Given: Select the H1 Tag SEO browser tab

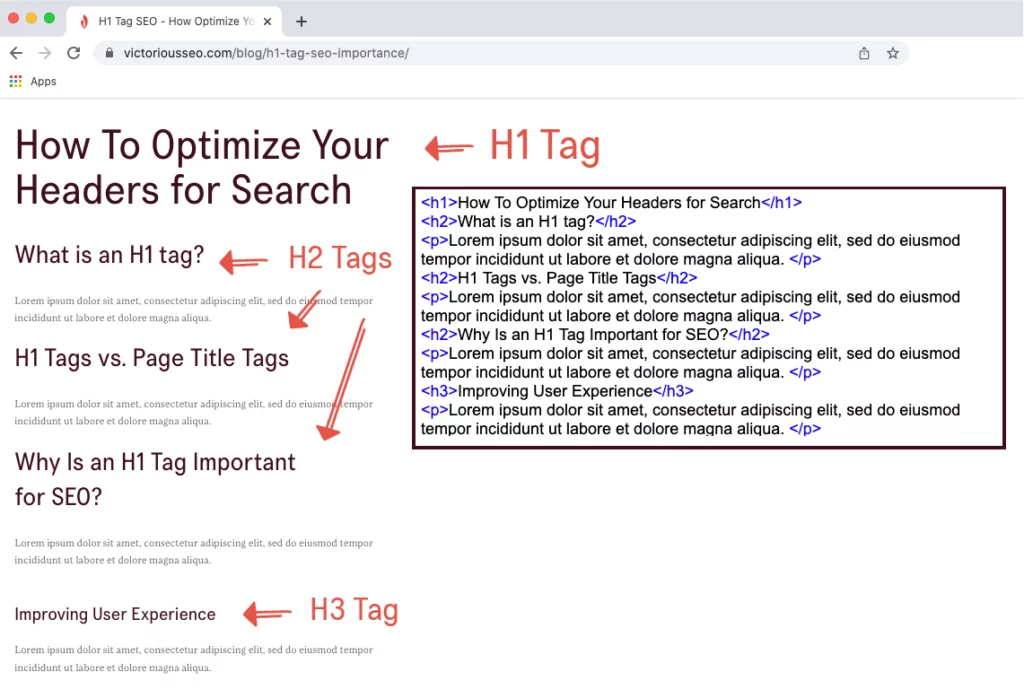Looking at the screenshot, I should pyautogui.click(x=174, y=22).
